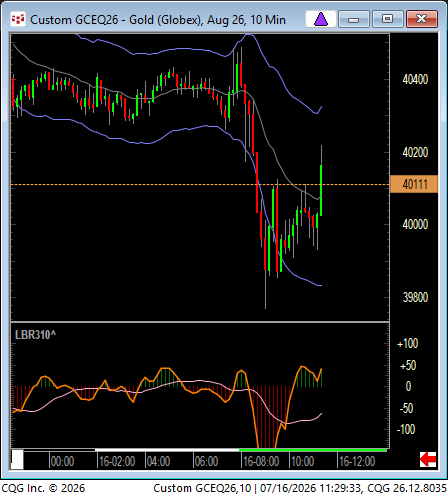Click the 39800 price axis label
Viewport: 448px width, 496px height.
415,297
